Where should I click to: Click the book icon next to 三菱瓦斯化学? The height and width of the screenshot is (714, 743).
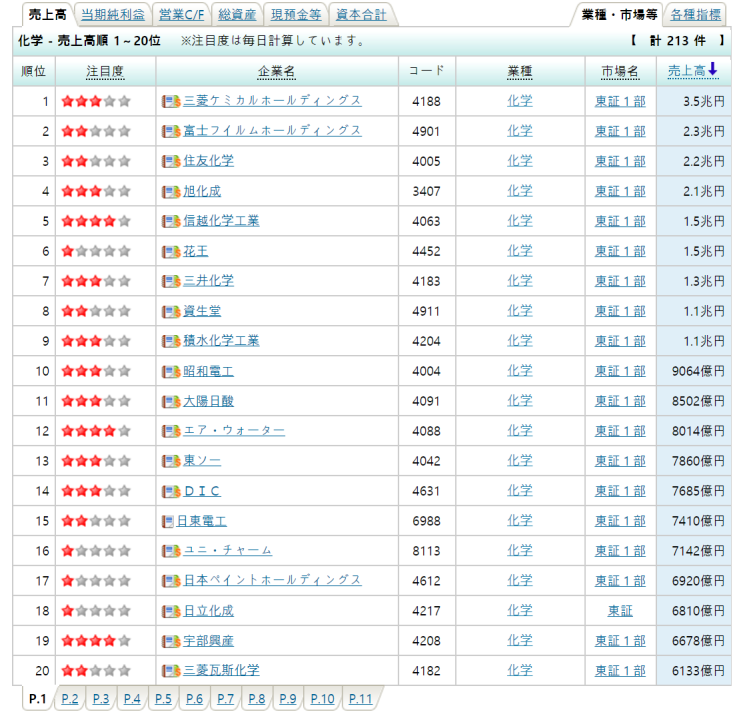tap(171, 671)
